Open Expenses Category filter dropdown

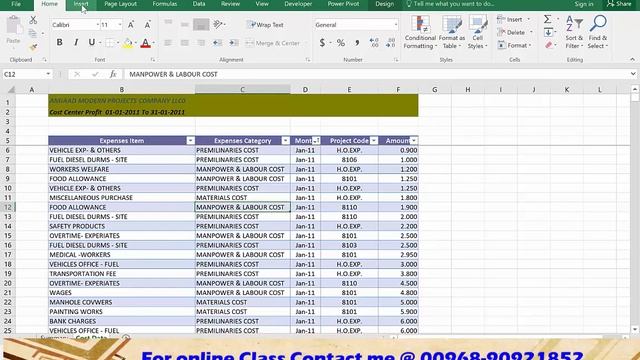pyautogui.click(x=285, y=140)
